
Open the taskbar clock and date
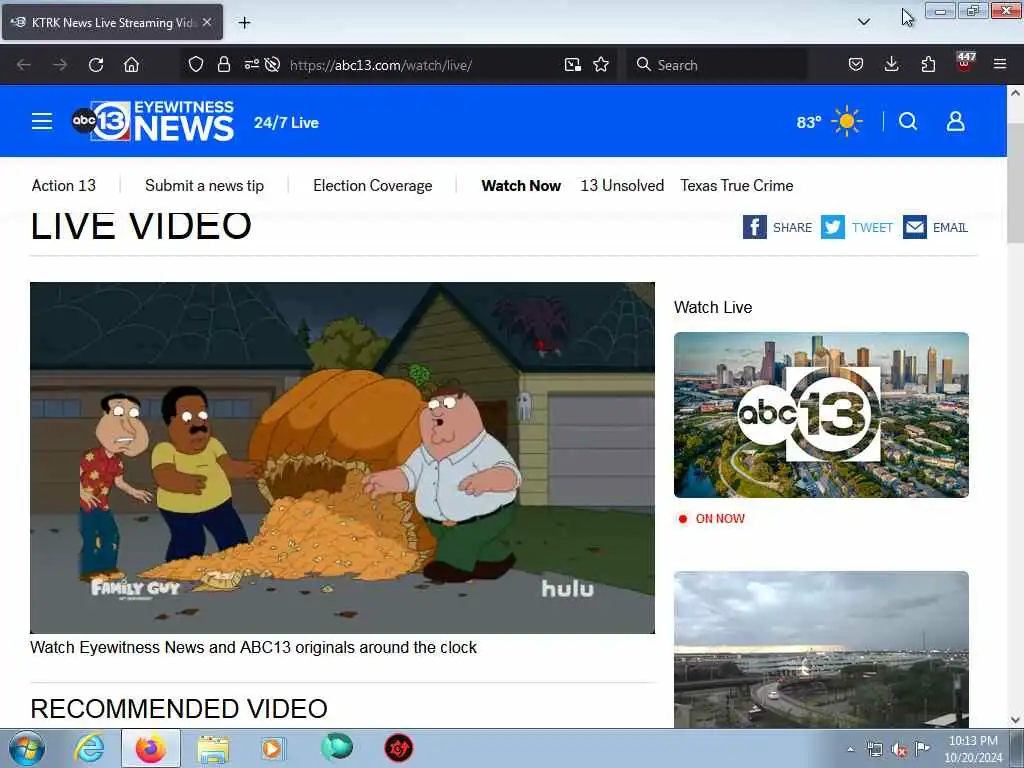pos(973,749)
